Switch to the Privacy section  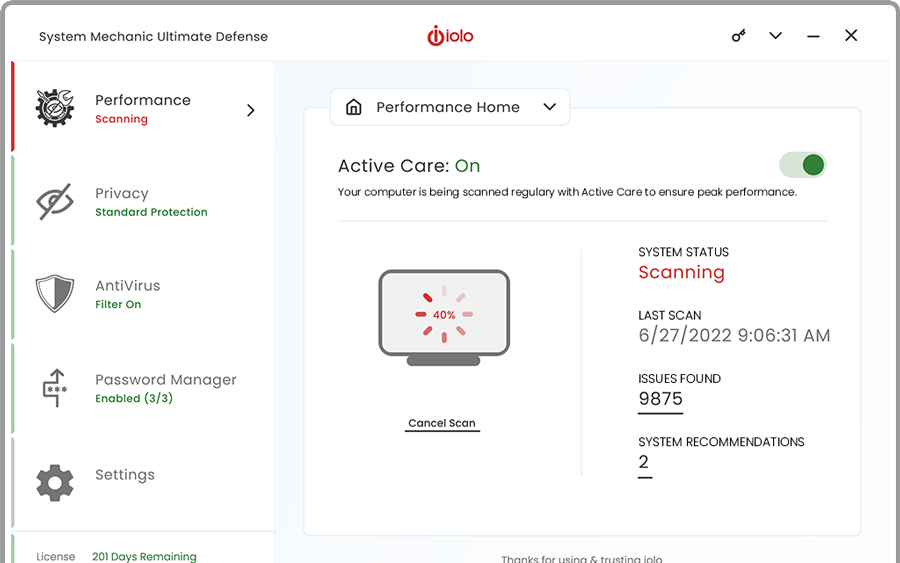tap(122, 193)
